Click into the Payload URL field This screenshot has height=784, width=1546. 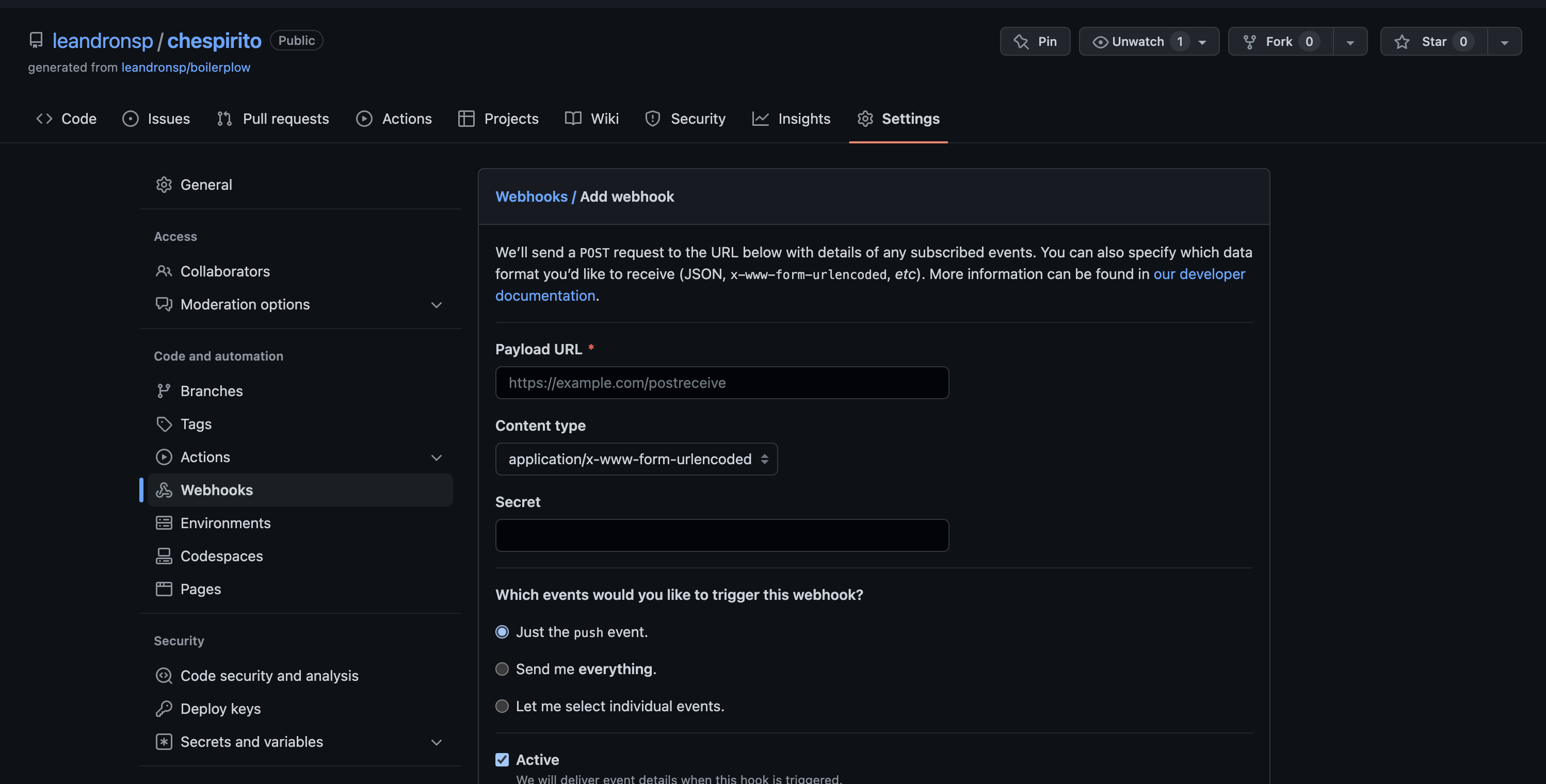tap(721, 383)
